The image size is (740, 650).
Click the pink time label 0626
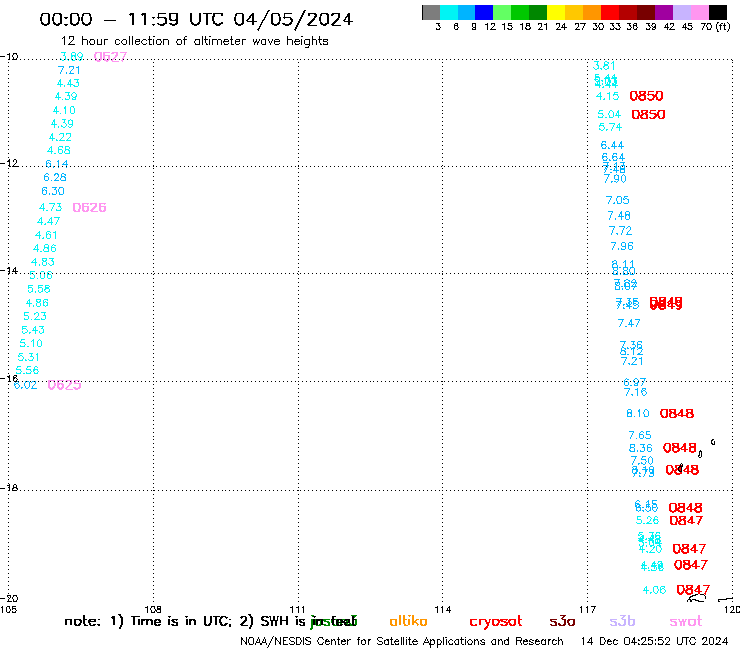click(x=89, y=207)
